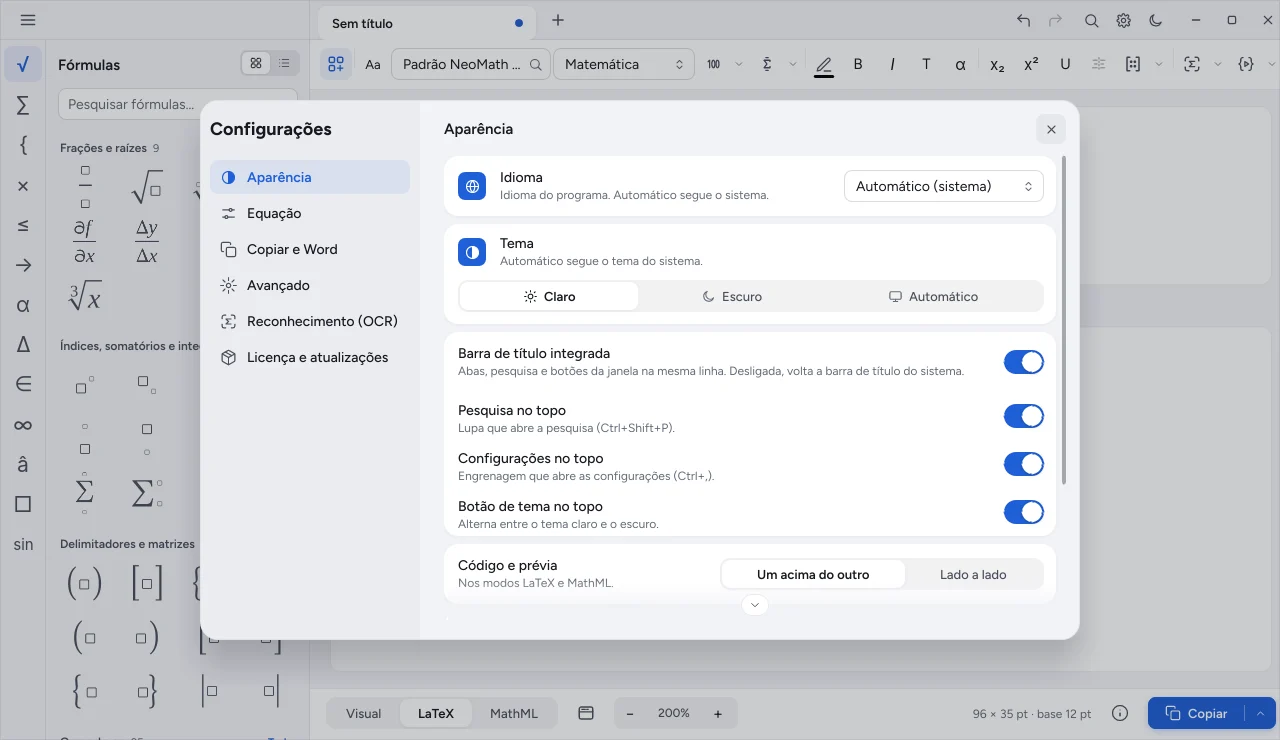Select the square root category icon in sidebar
1280x740 pixels.
(23, 65)
